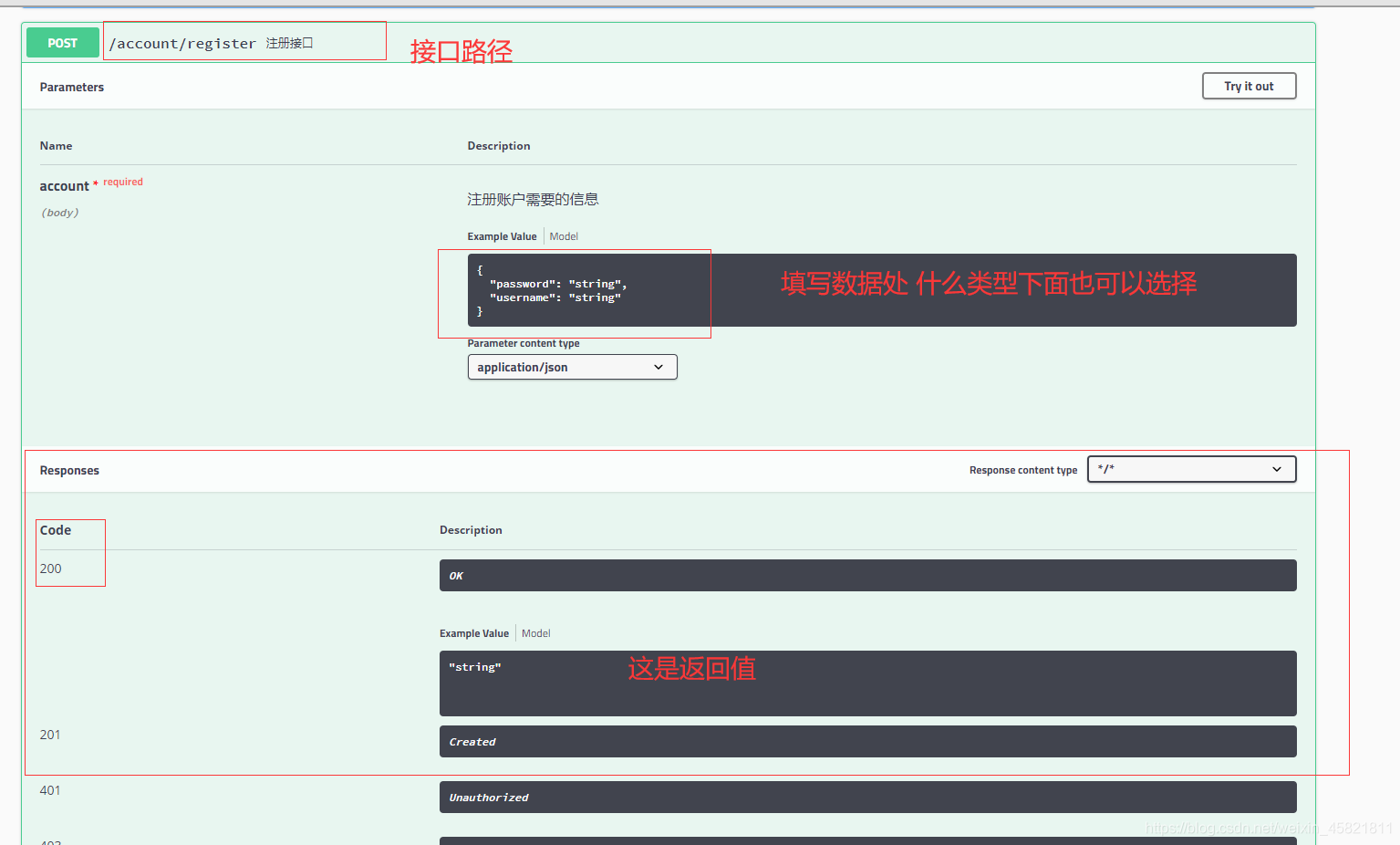Click the Responses section header
The height and width of the screenshot is (845, 1400).
[69, 471]
